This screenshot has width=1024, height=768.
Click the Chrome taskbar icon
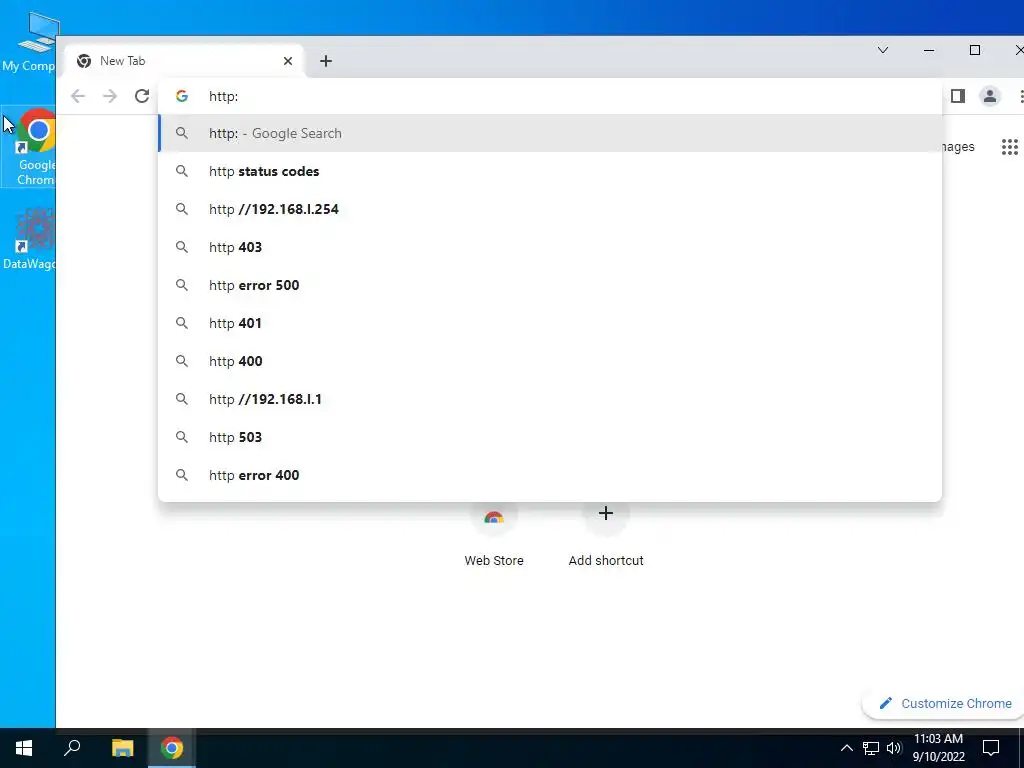pos(172,748)
